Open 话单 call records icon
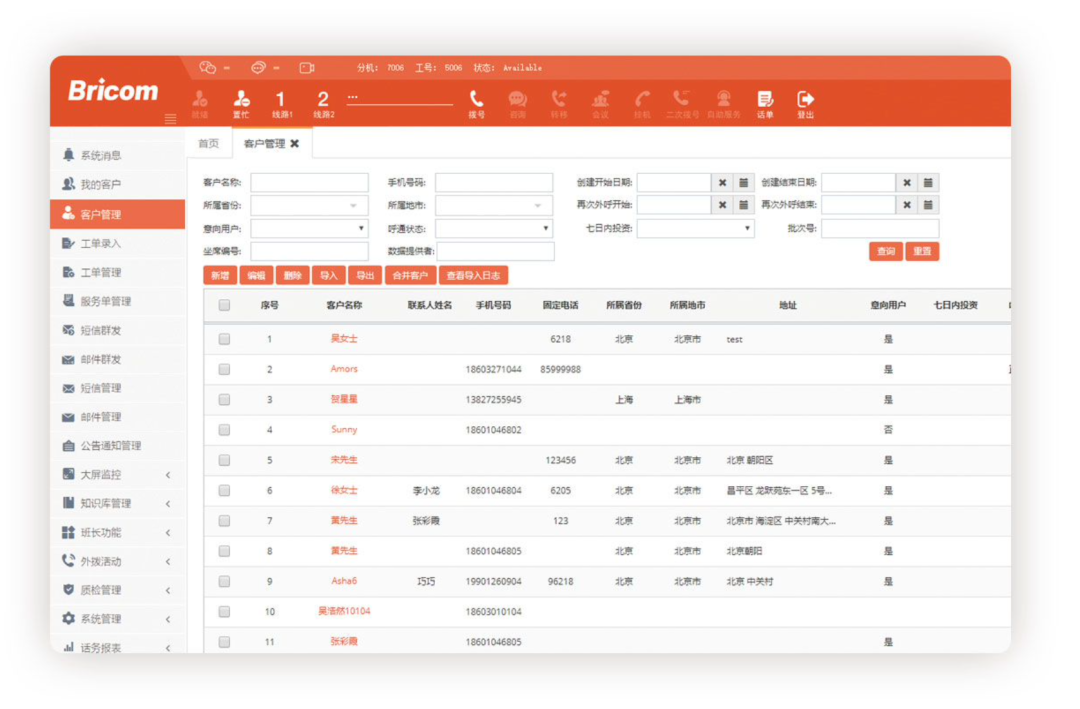Image resolution: width=1080 pixels, height=709 pixels. [765, 101]
